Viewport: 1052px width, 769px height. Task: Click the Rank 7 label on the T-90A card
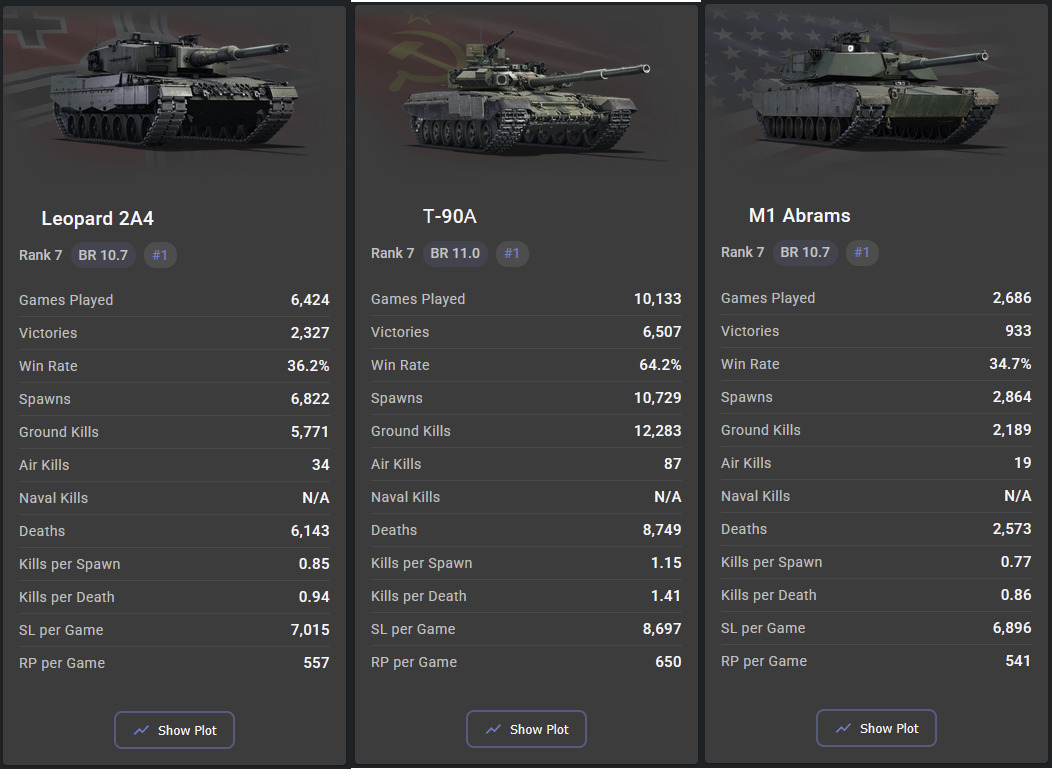tap(392, 253)
